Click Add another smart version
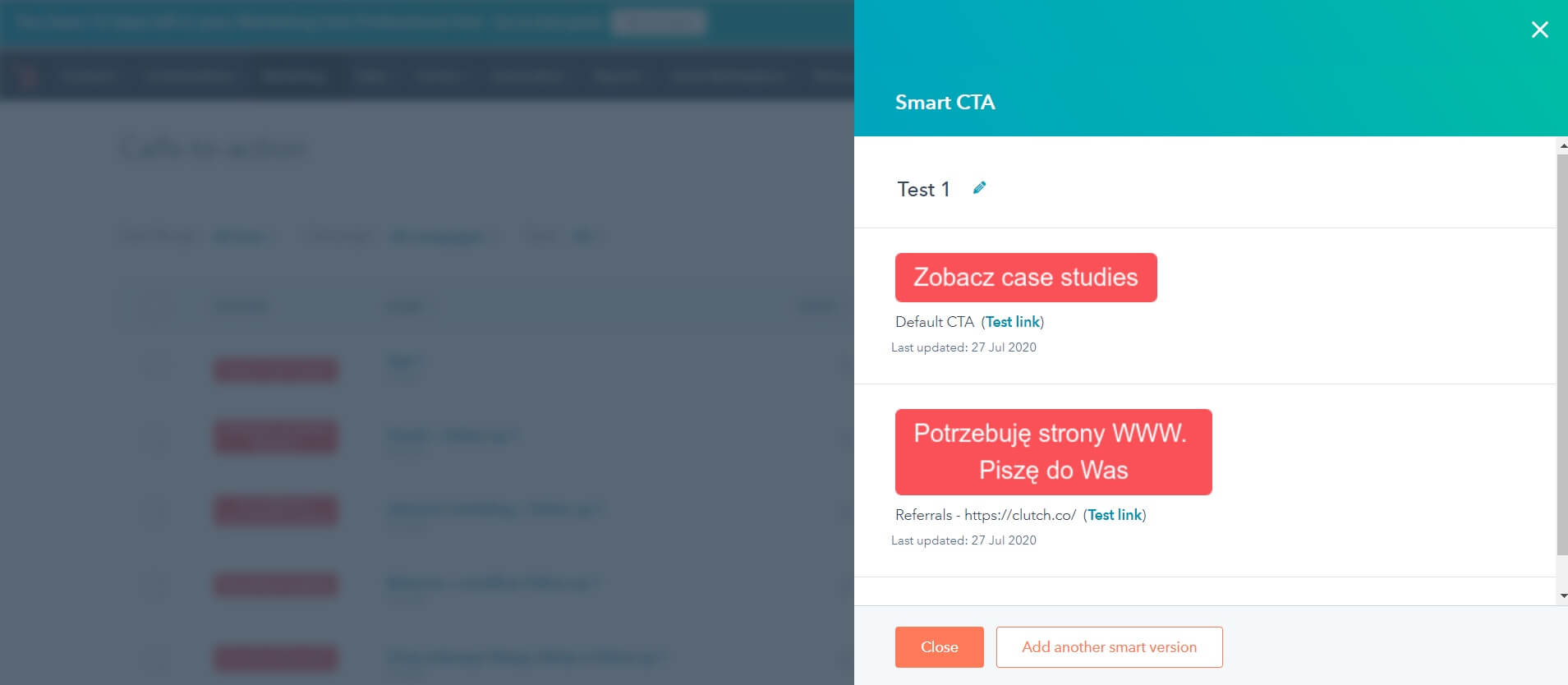This screenshot has height=685, width=1568. (x=1109, y=646)
